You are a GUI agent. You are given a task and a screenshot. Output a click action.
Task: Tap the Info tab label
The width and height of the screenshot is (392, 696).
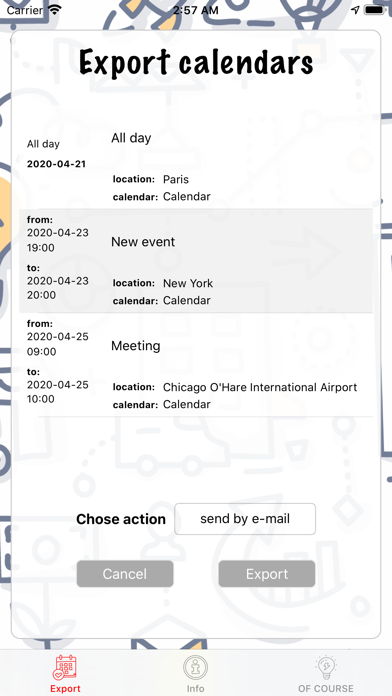(195, 689)
